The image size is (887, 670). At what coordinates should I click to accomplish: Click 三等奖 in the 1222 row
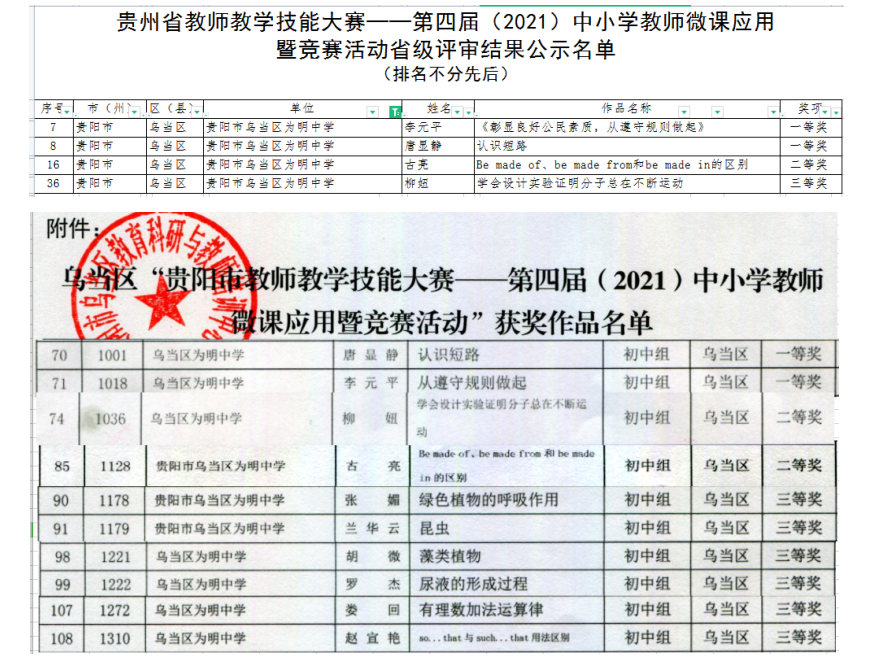click(798, 583)
